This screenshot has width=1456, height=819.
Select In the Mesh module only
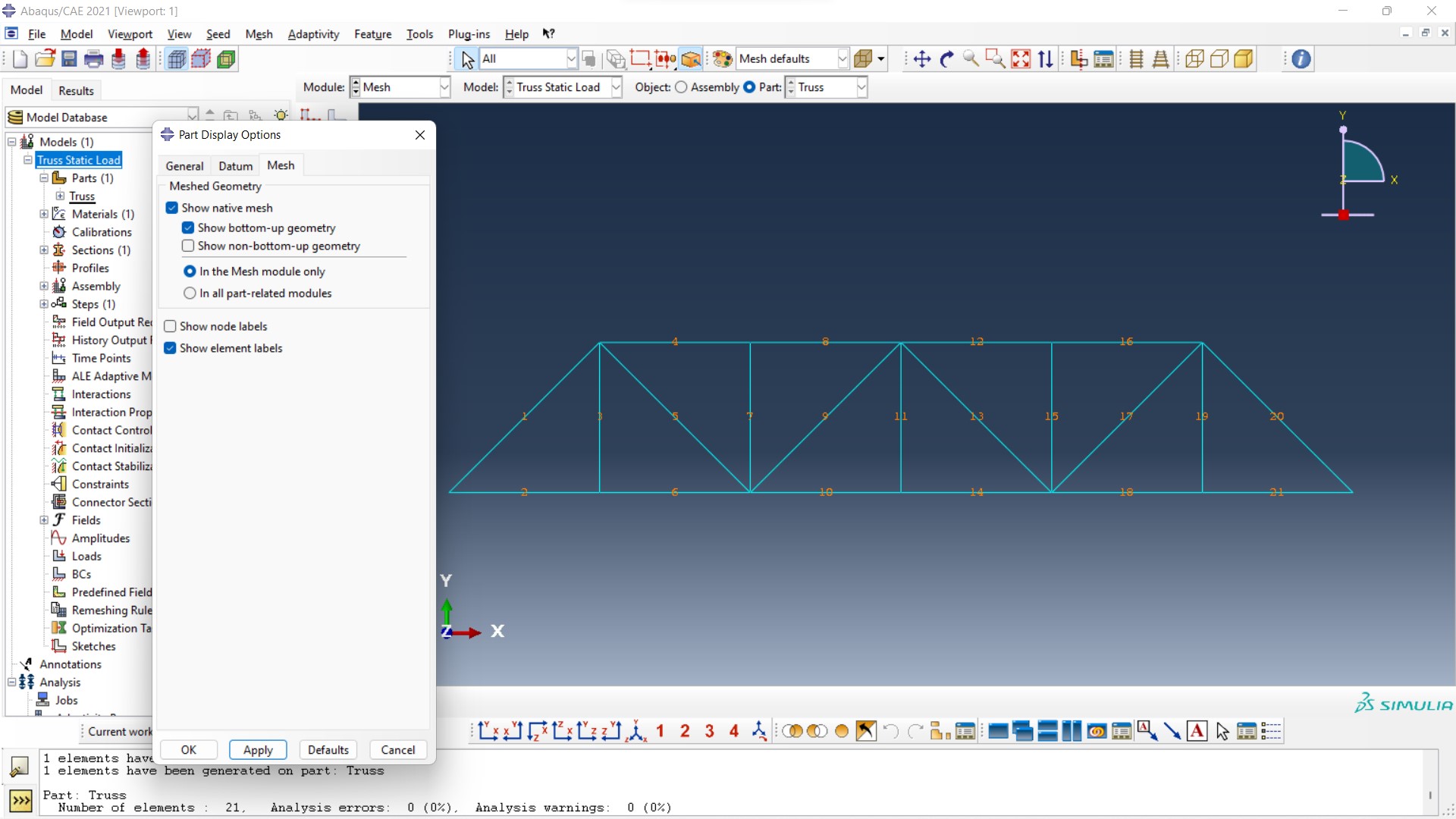pos(190,271)
